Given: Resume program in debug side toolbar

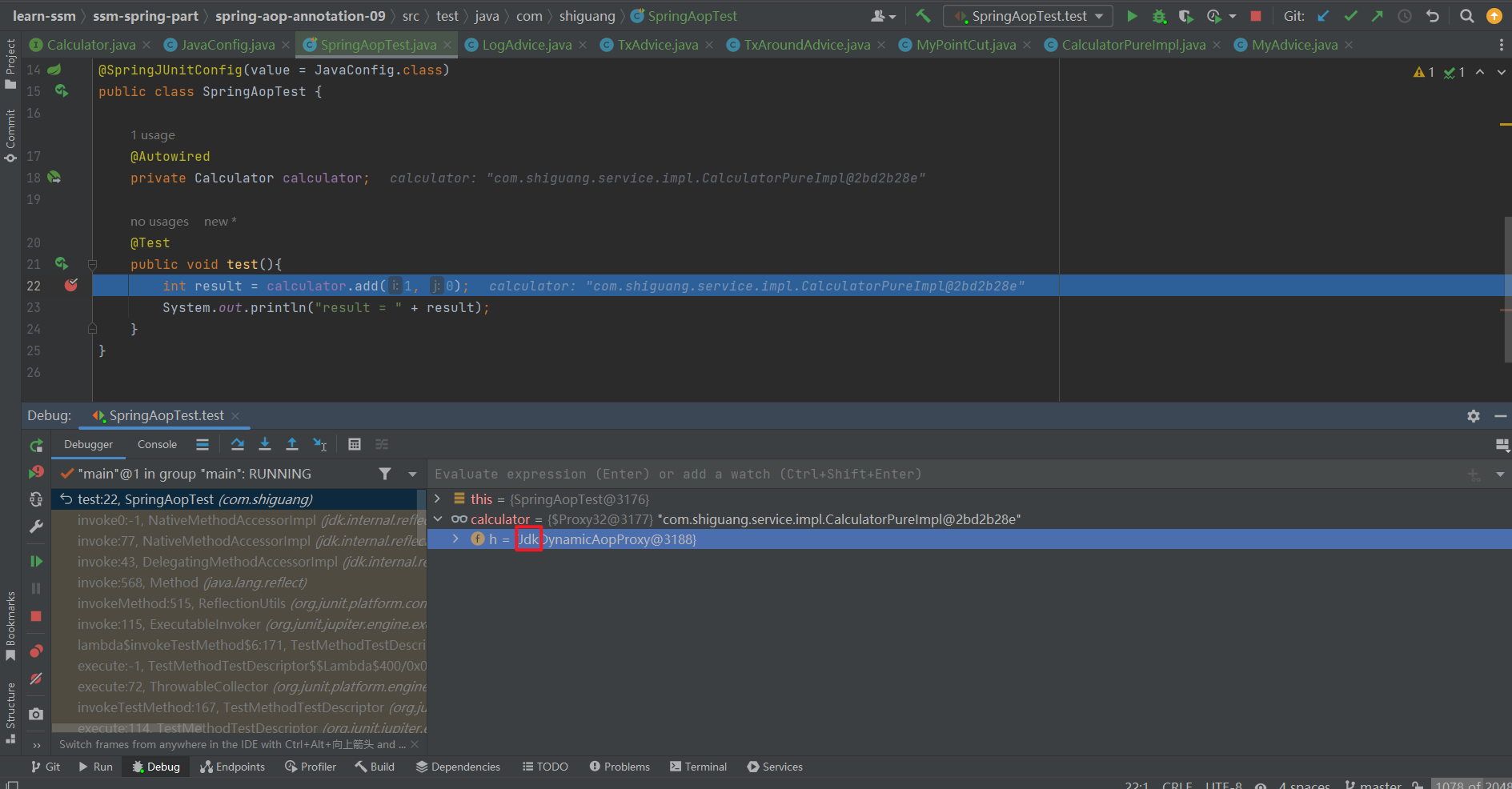Looking at the screenshot, I should (x=36, y=561).
